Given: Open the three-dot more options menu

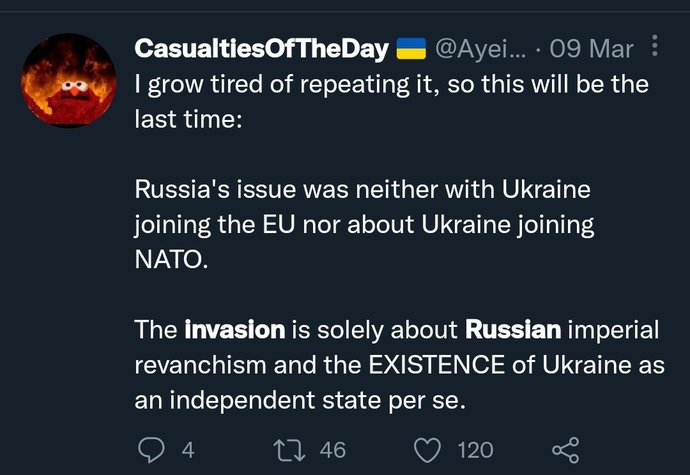Looking at the screenshot, I should tap(654, 45).
